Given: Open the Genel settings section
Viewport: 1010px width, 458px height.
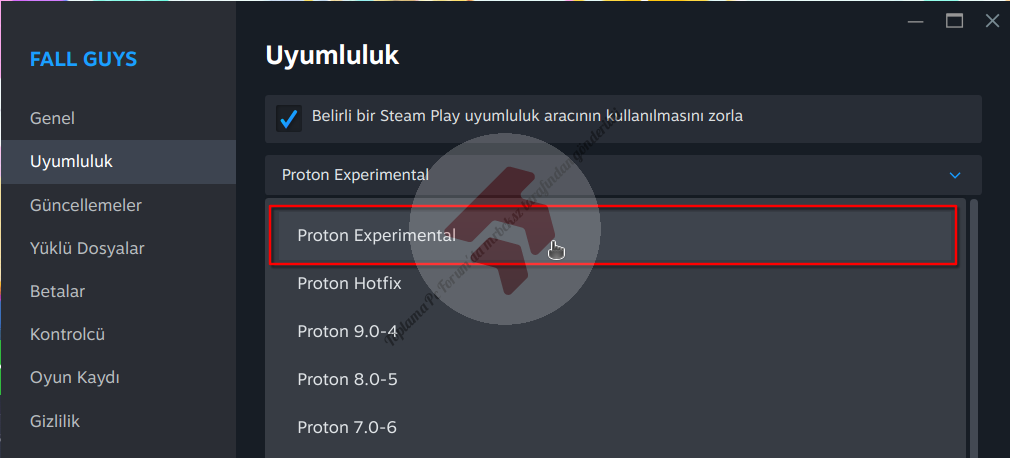Looking at the screenshot, I should tap(52, 118).
